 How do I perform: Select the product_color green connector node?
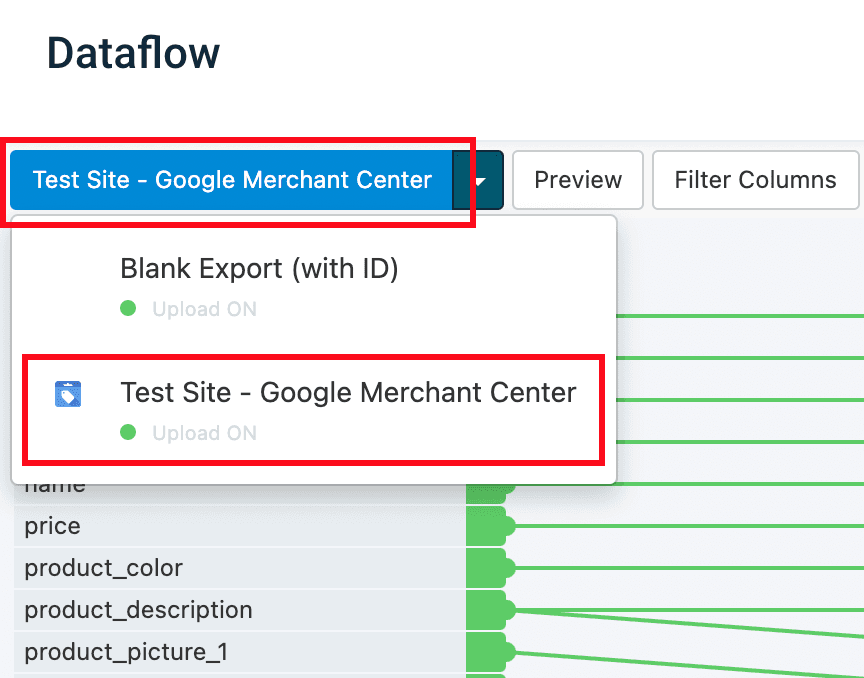click(x=490, y=568)
